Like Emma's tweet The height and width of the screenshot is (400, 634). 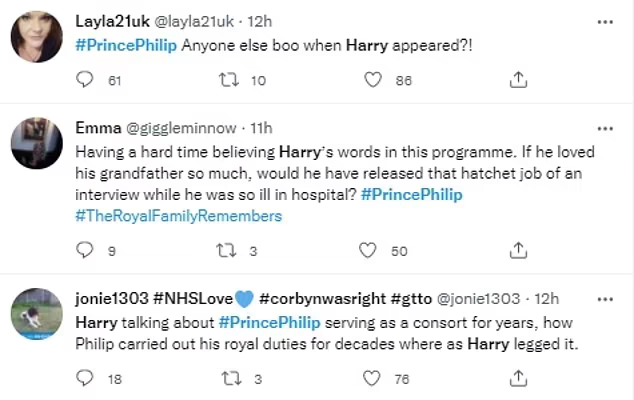point(369,251)
